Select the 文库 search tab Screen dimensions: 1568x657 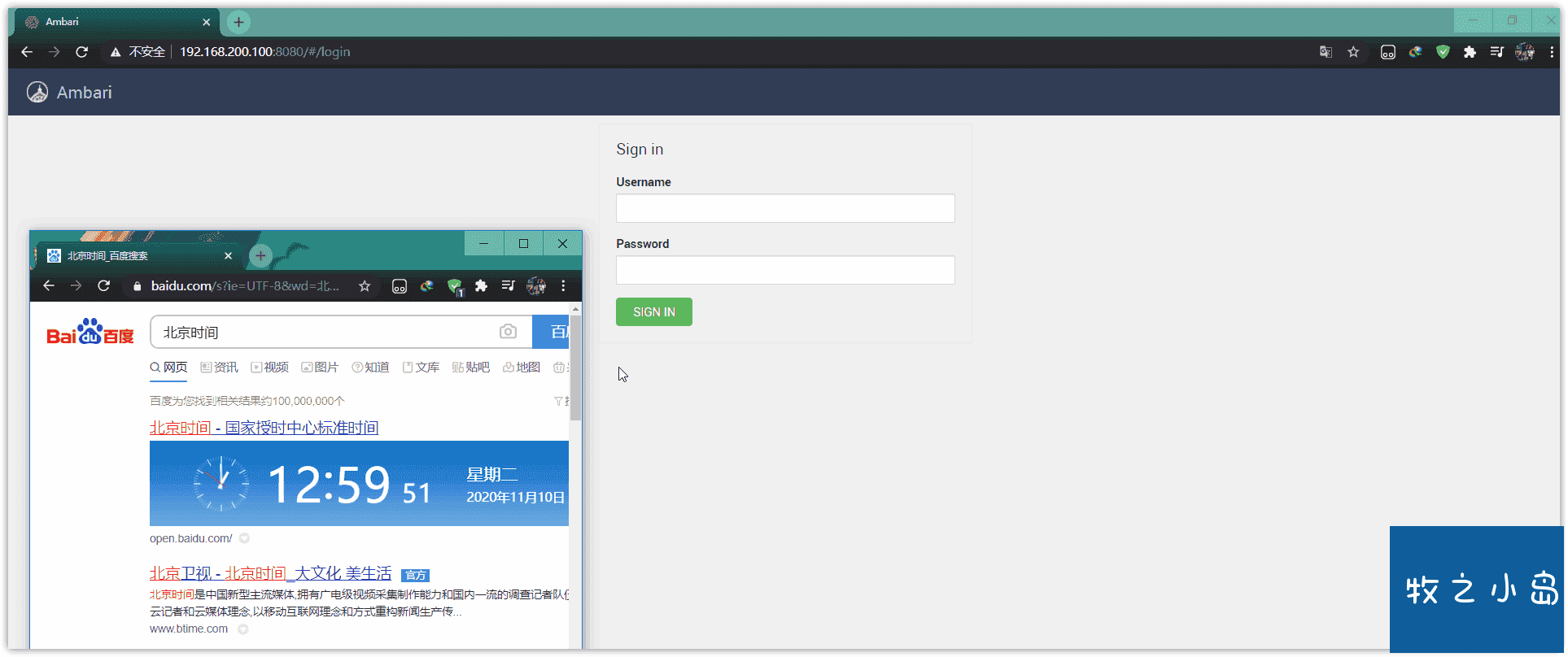click(x=421, y=368)
